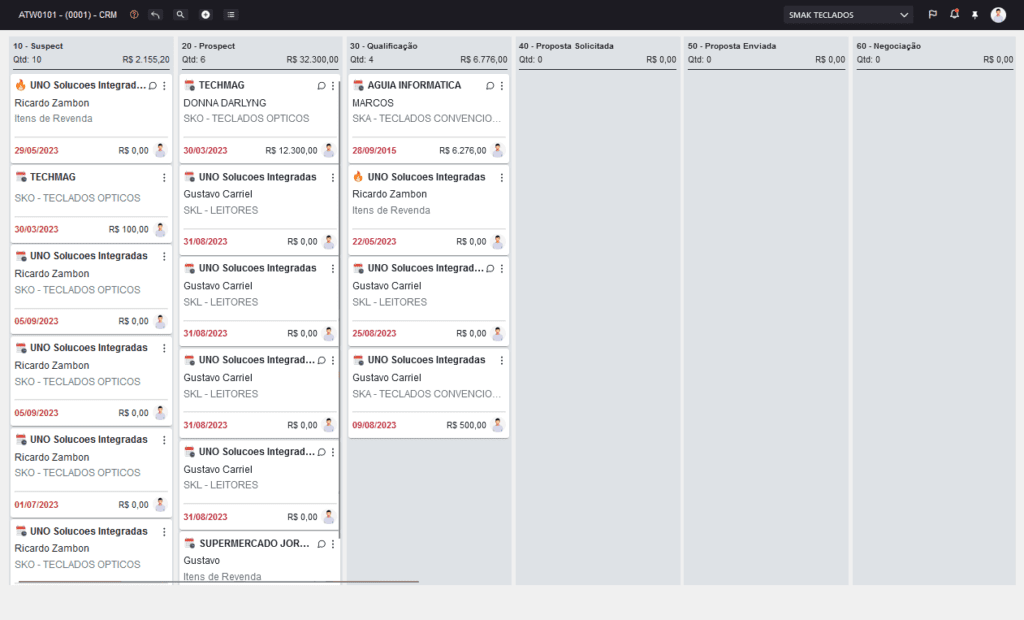
Task: Open kebab menu on 22/05/2023 card
Action: (502, 178)
